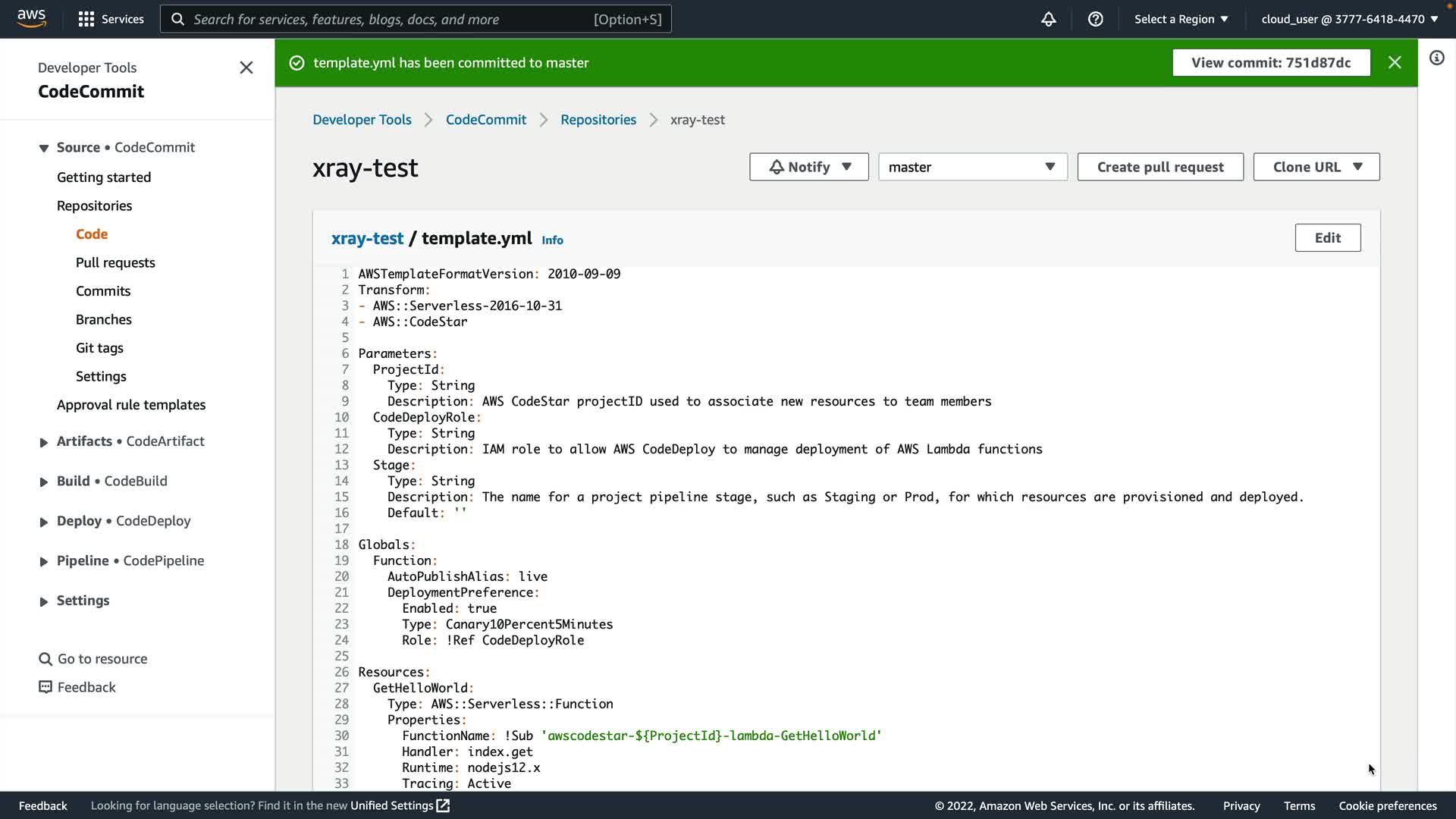Open the notifications bell icon
This screenshot has width=1456, height=819.
point(1048,19)
